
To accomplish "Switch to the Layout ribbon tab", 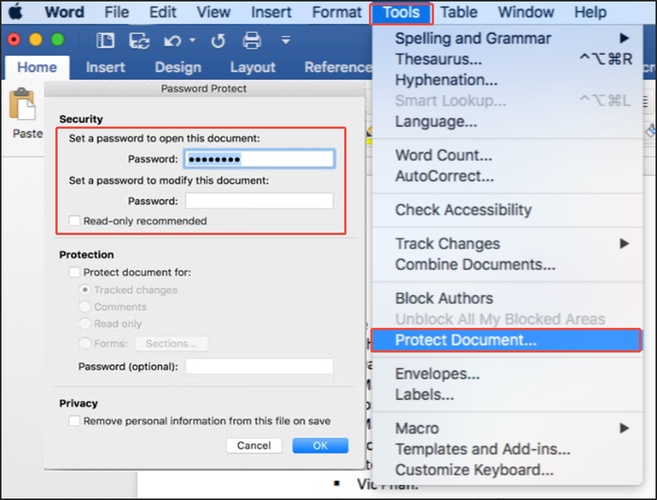I will (253, 67).
